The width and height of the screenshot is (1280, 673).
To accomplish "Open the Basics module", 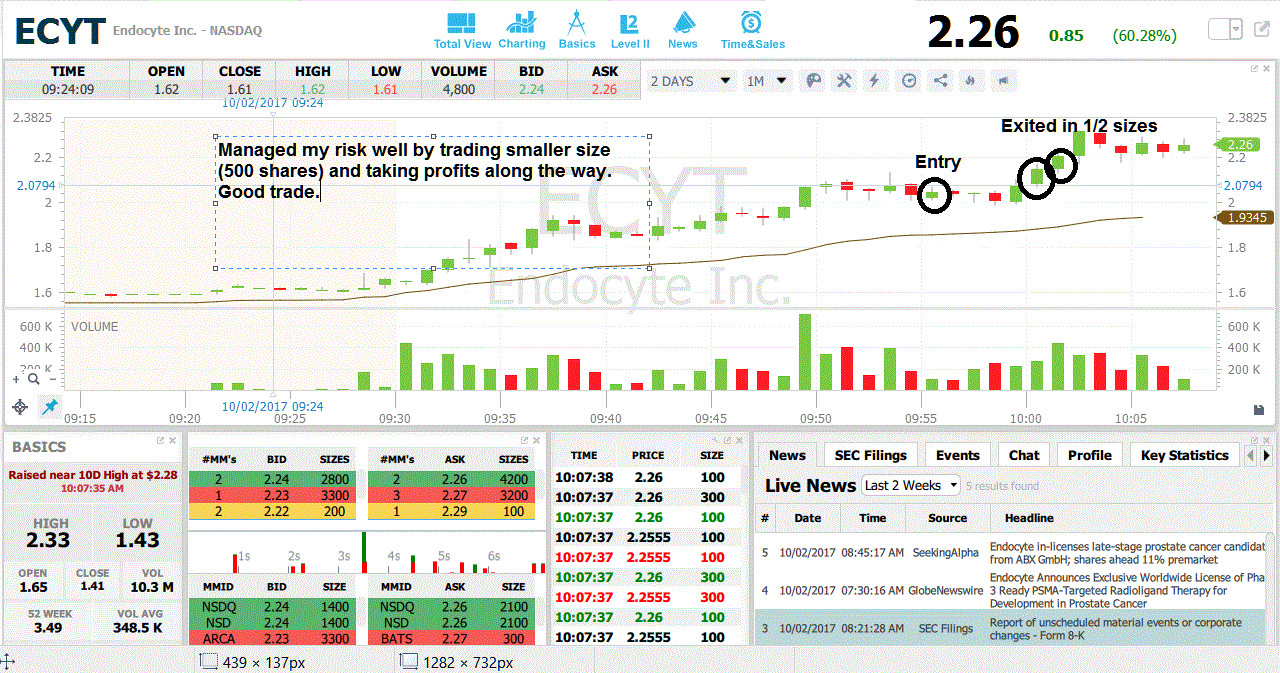I will (x=576, y=30).
